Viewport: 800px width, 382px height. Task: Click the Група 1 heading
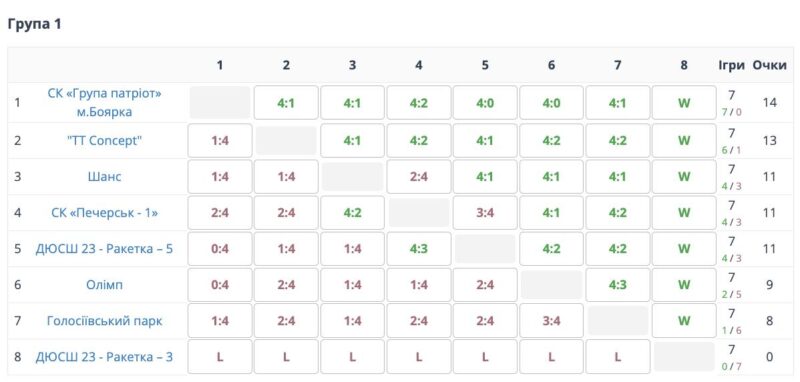coord(35,24)
